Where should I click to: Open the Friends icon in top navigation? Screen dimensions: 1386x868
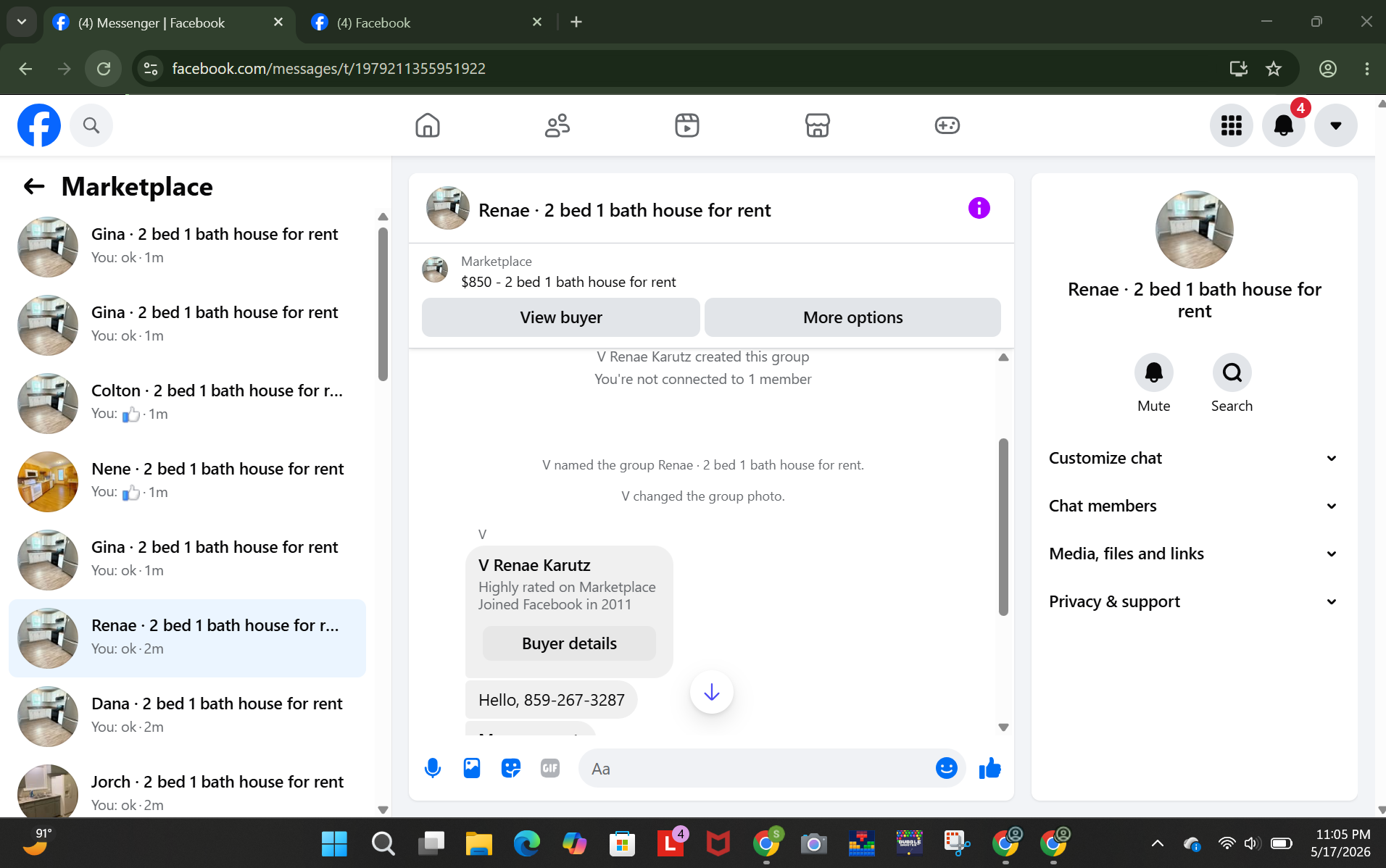point(557,125)
